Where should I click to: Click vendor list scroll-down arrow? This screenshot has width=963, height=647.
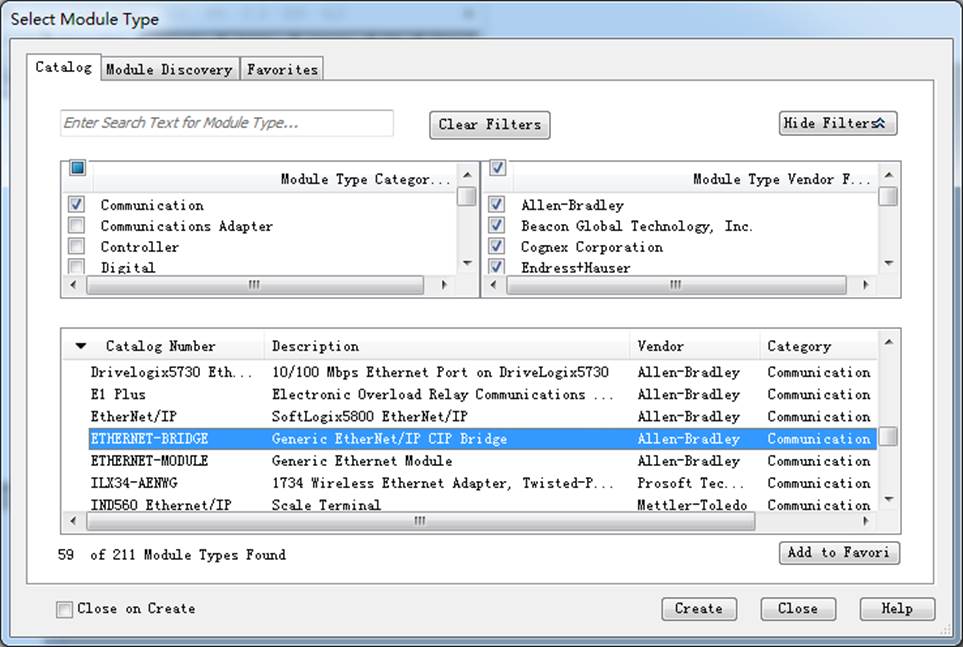[888, 263]
